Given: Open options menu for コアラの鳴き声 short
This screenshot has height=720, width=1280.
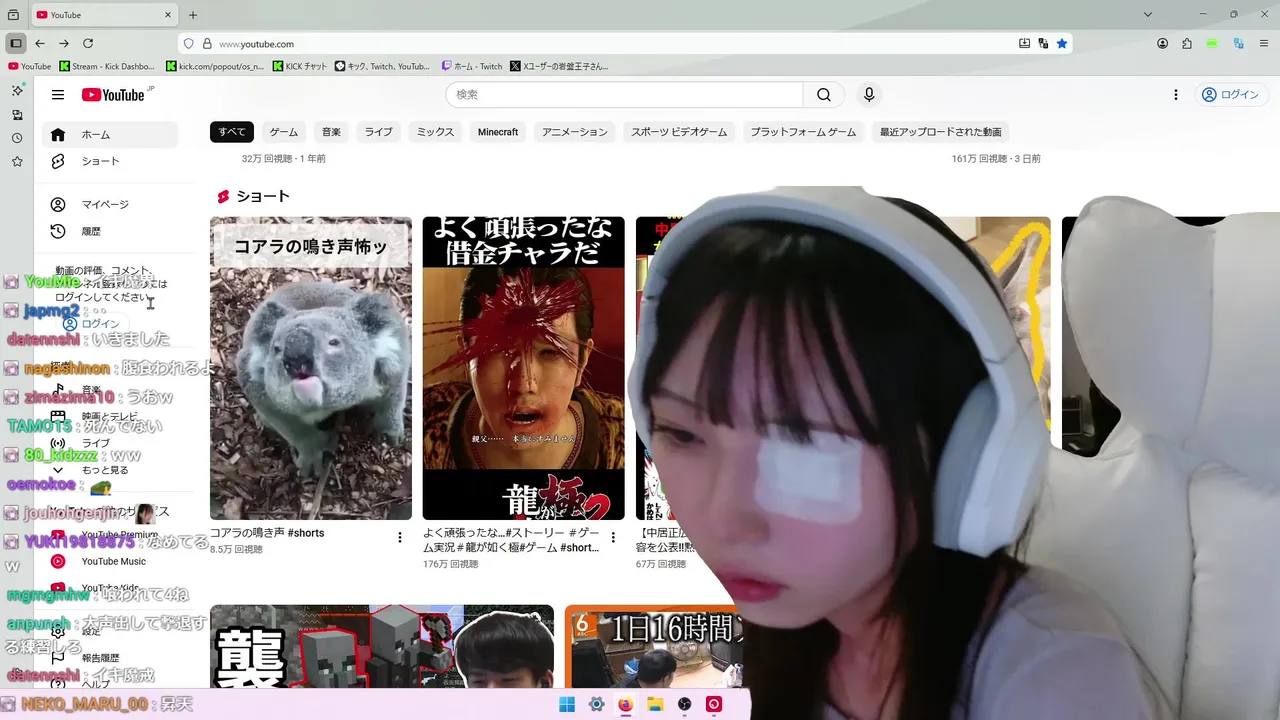Looking at the screenshot, I should [x=400, y=538].
